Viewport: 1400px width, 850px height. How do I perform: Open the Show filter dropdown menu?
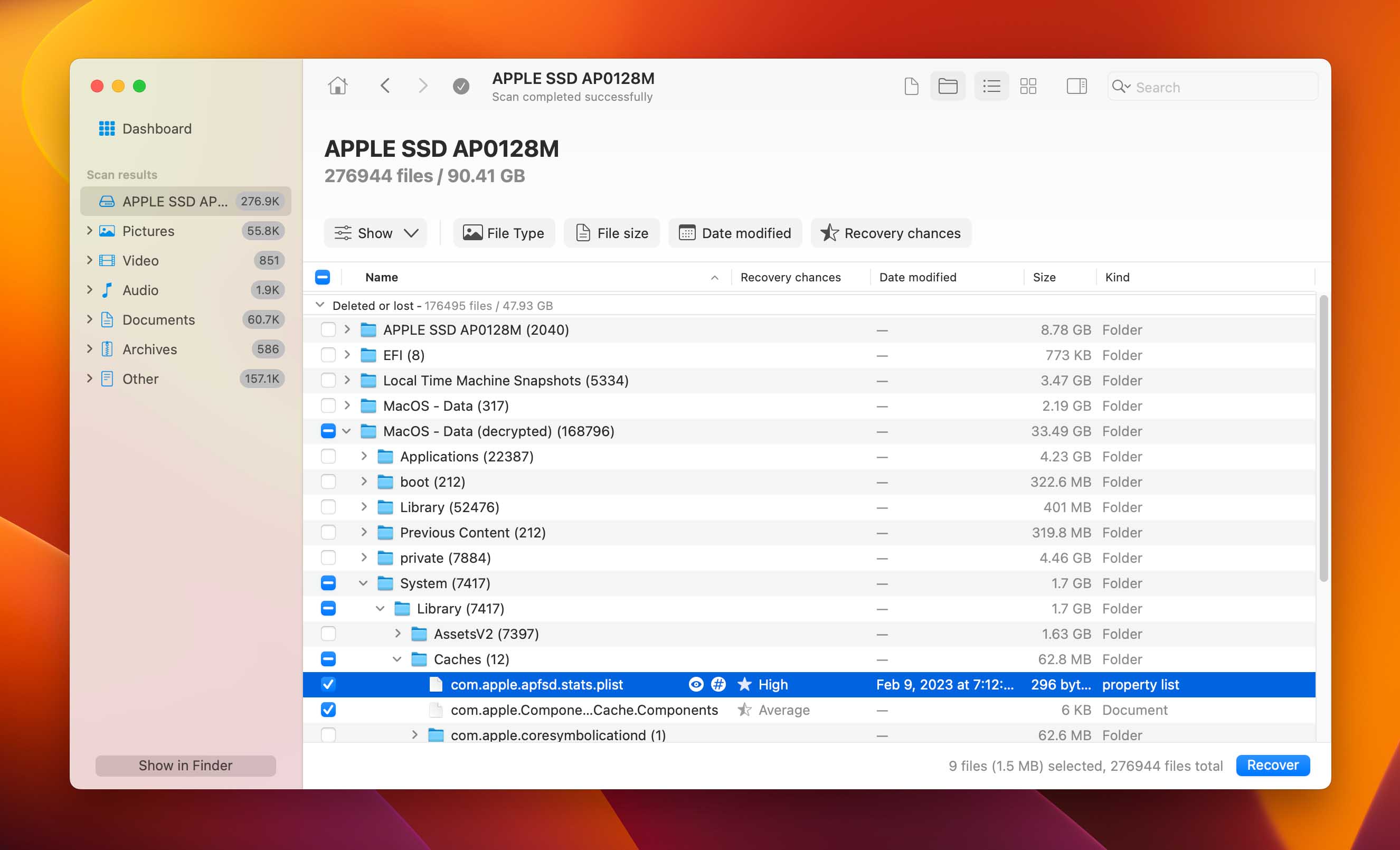click(380, 233)
